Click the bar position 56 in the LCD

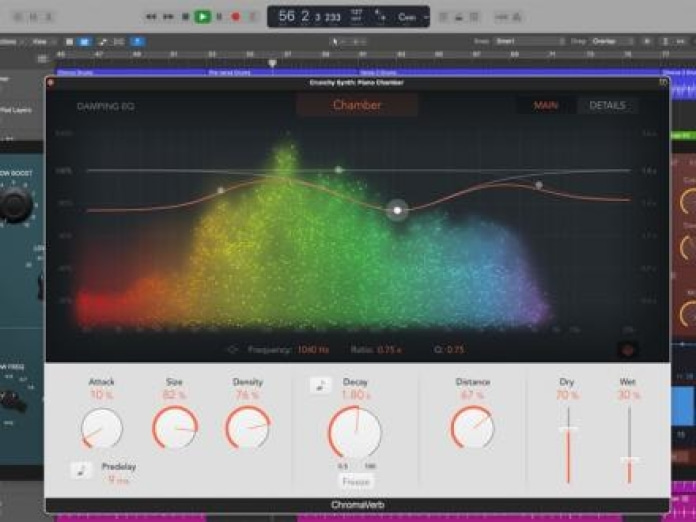tap(286, 16)
